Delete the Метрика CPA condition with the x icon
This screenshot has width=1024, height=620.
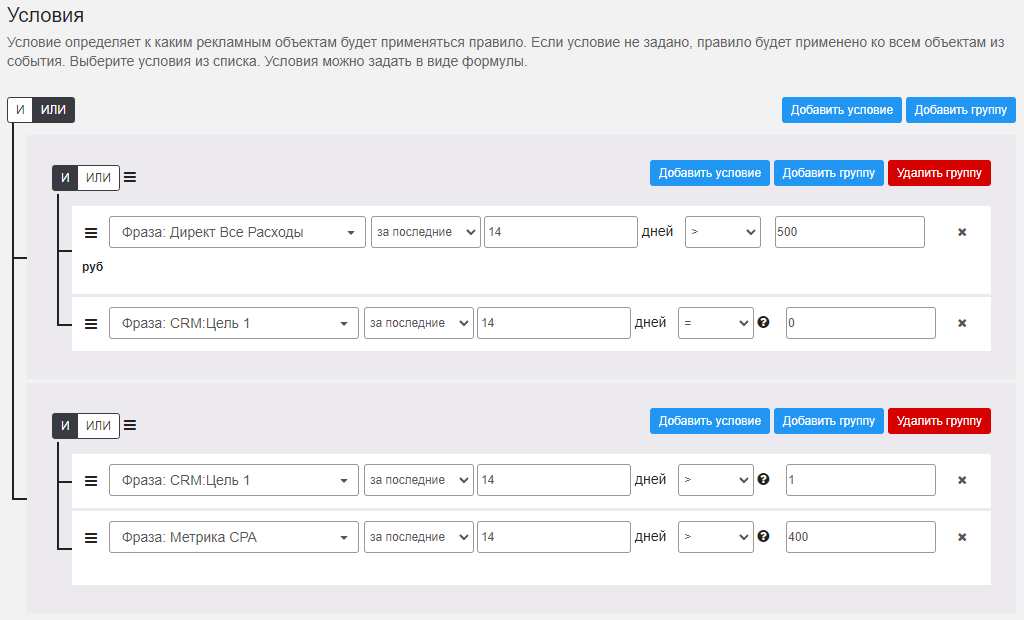pyautogui.click(x=962, y=537)
